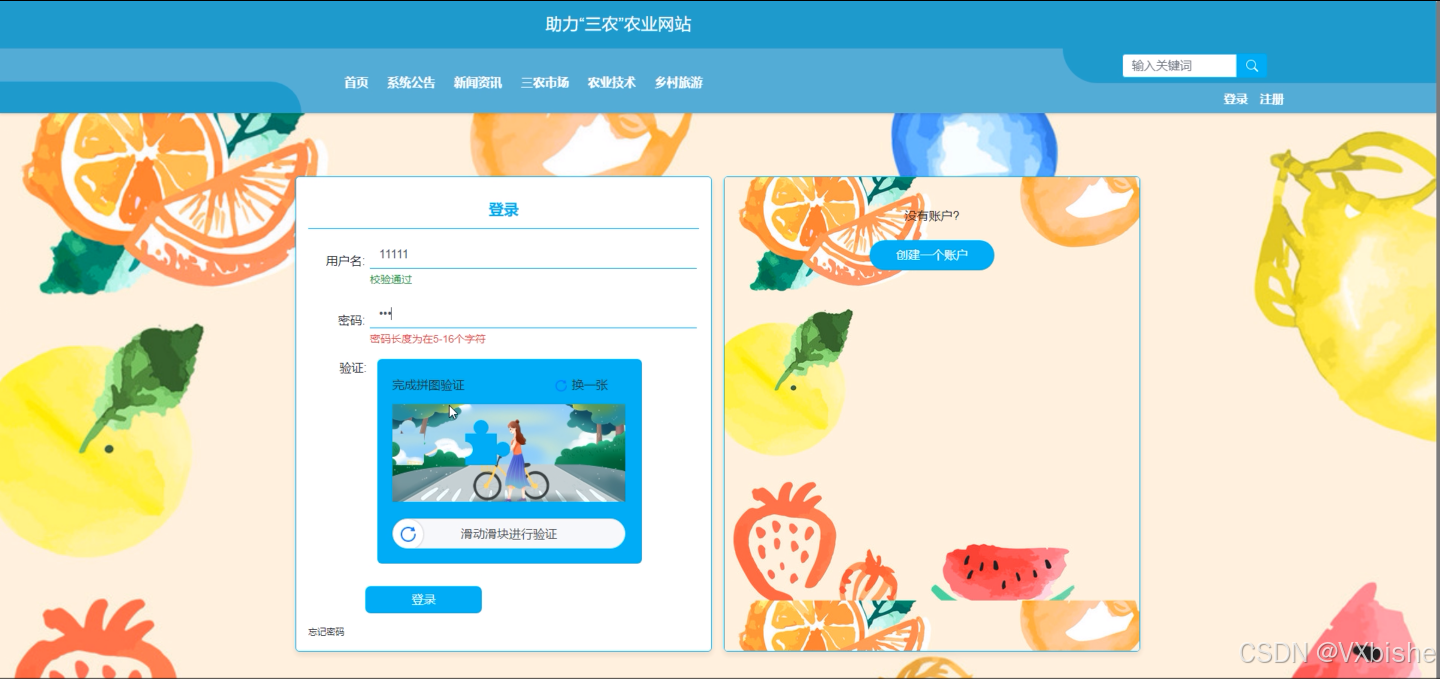Click 换一张 to change the puzzle image
Image resolution: width=1440 pixels, height=679 pixels.
click(590, 385)
